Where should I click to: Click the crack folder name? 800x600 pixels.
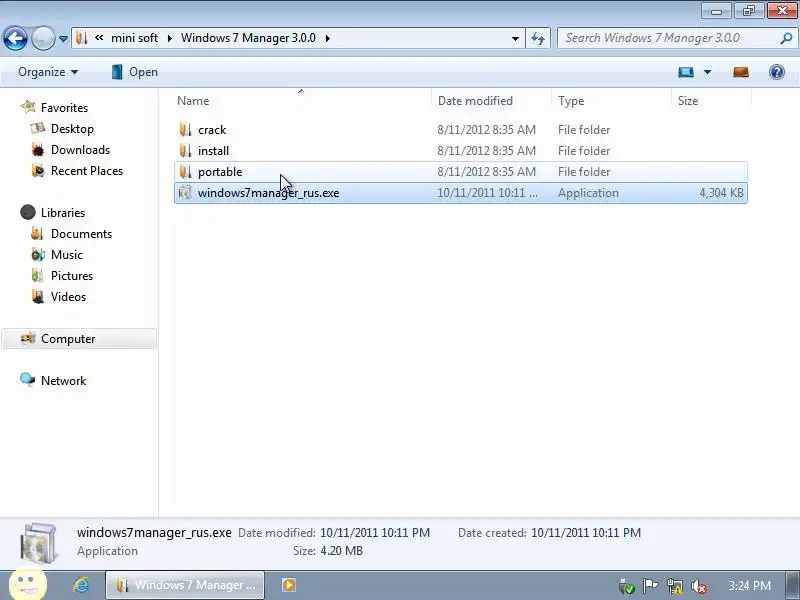(x=212, y=130)
